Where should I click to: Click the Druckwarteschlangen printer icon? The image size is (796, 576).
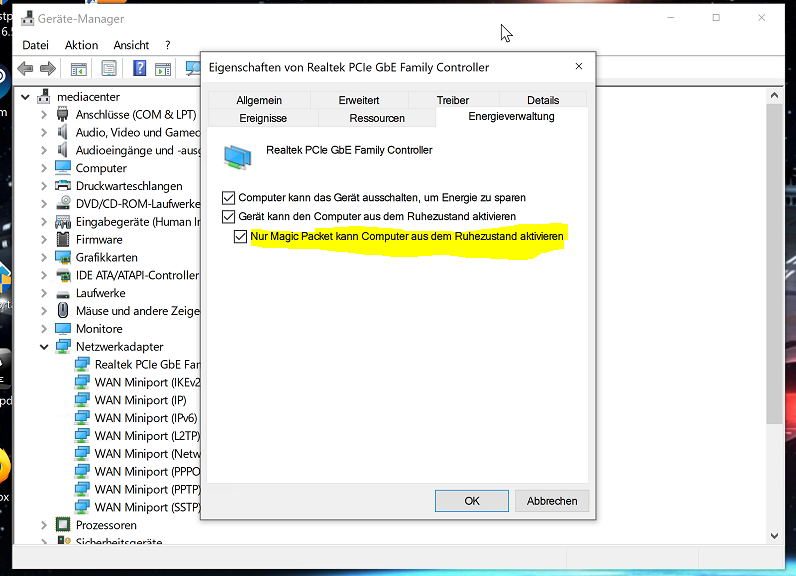(x=62, y=185)
